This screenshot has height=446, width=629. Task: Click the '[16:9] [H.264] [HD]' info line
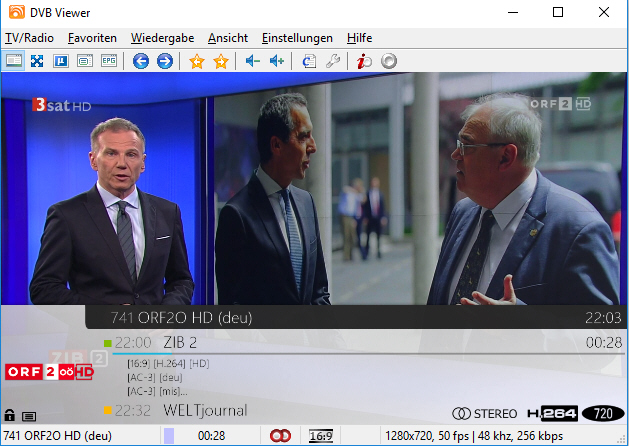coord(168,364)
